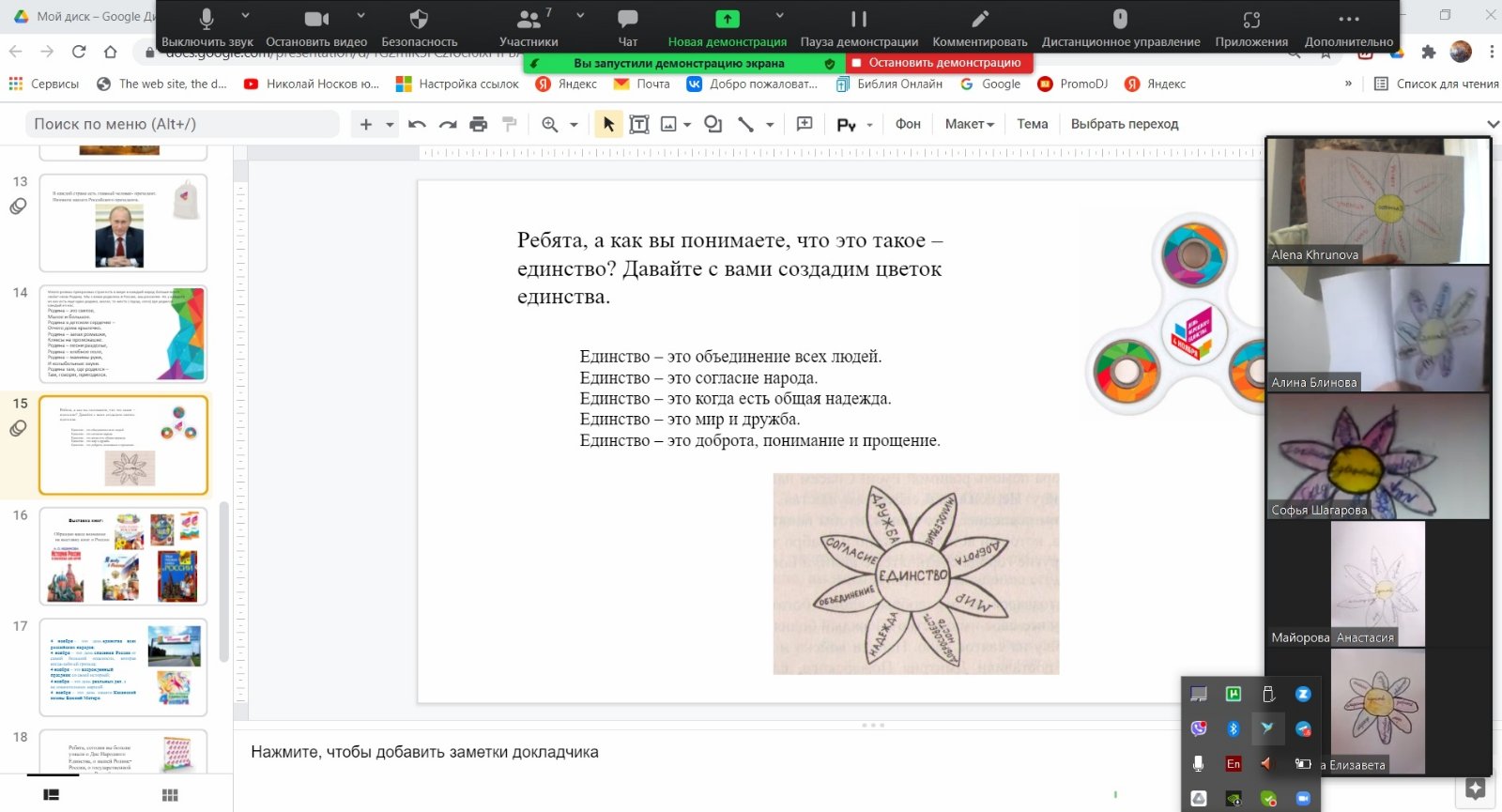Select slide 16 thumbnail with books
The image size is (1502, 812).
123,557
